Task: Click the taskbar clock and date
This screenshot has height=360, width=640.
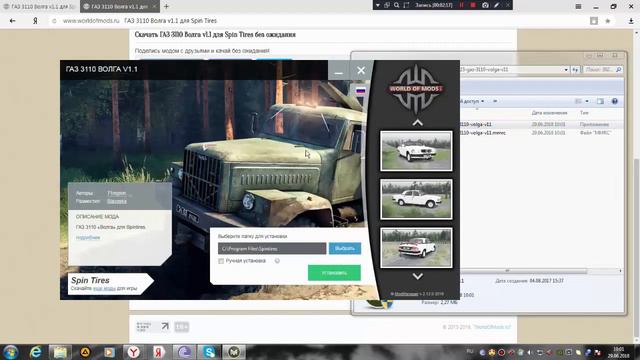Action: point(618,352)
